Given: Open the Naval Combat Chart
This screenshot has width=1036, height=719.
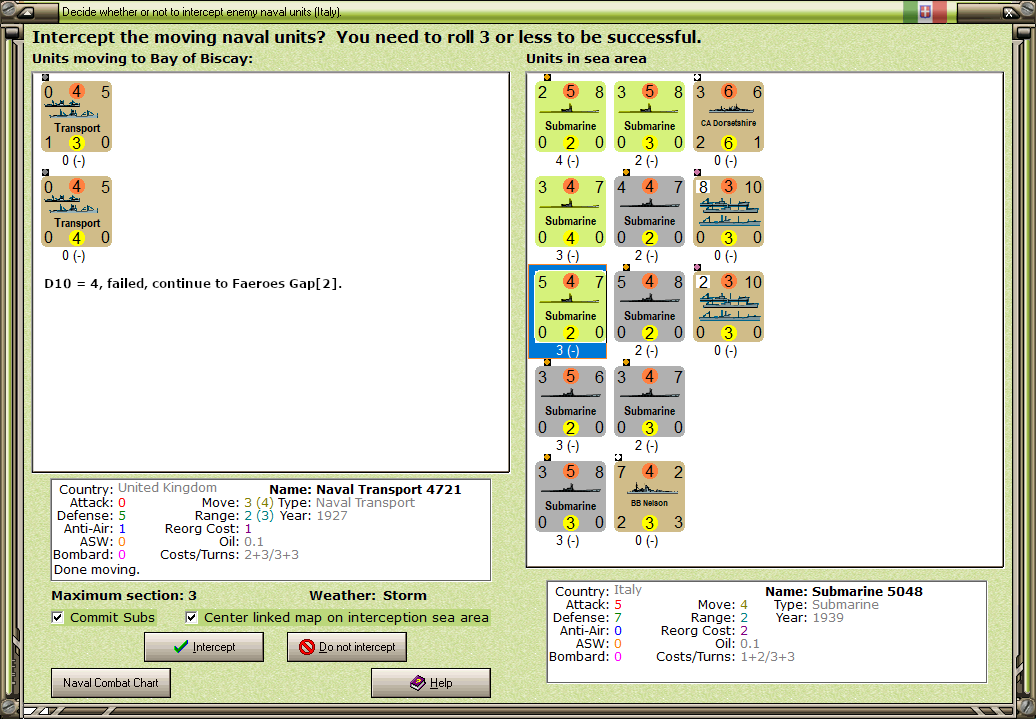Looking at the screenshot, I should (x=111, y=683).
